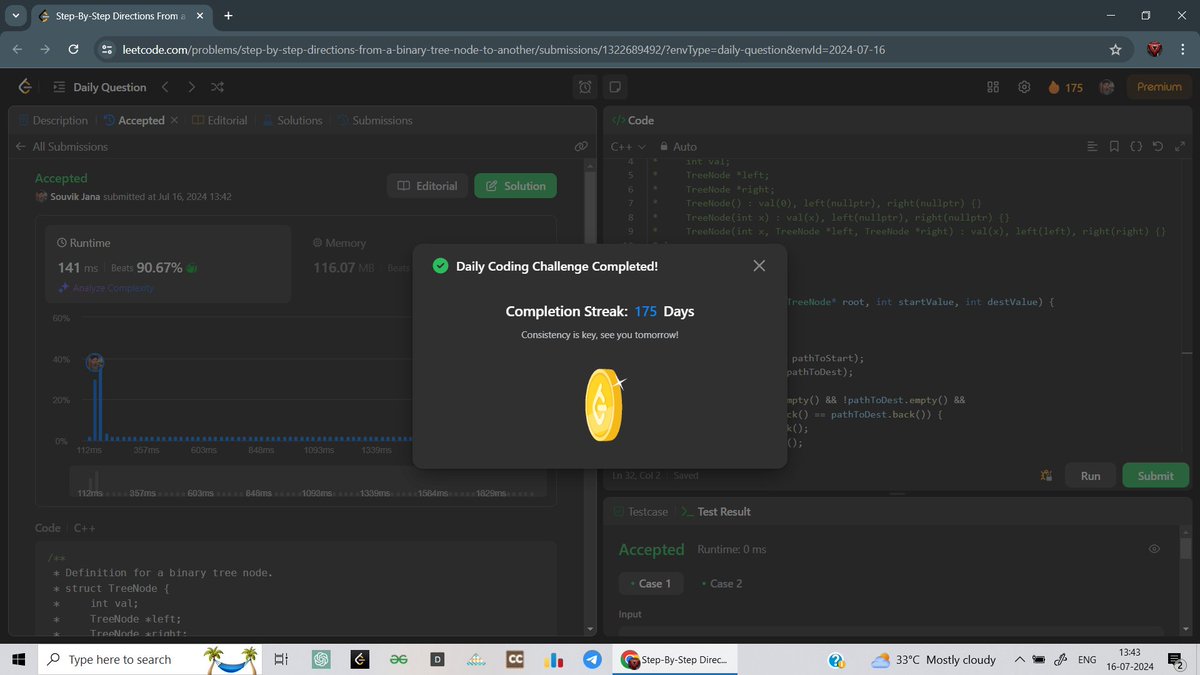Click the eye icon in Test Result panel
Viewport: 1200px width, 675px height.
pyautogui.click(x=1154, y=549)
